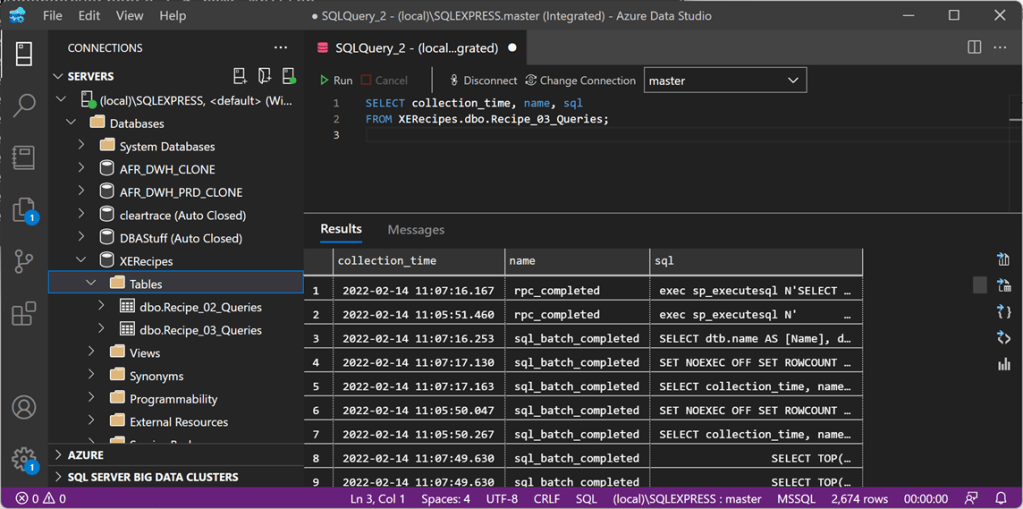The width and height of the screenshot is (1023, 509).
Task: Expand the dbo.Recipe_03_Queries table node
Action: 101,330
